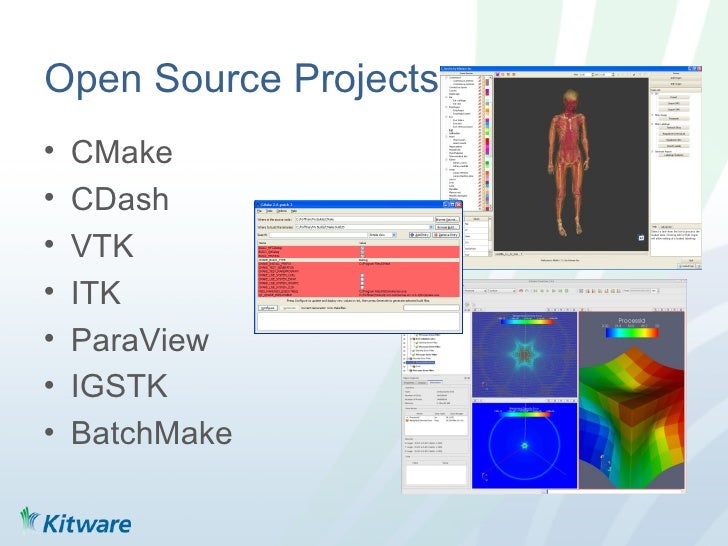Toggle the first BUILD option checkbox in CMake

[362, 246]
